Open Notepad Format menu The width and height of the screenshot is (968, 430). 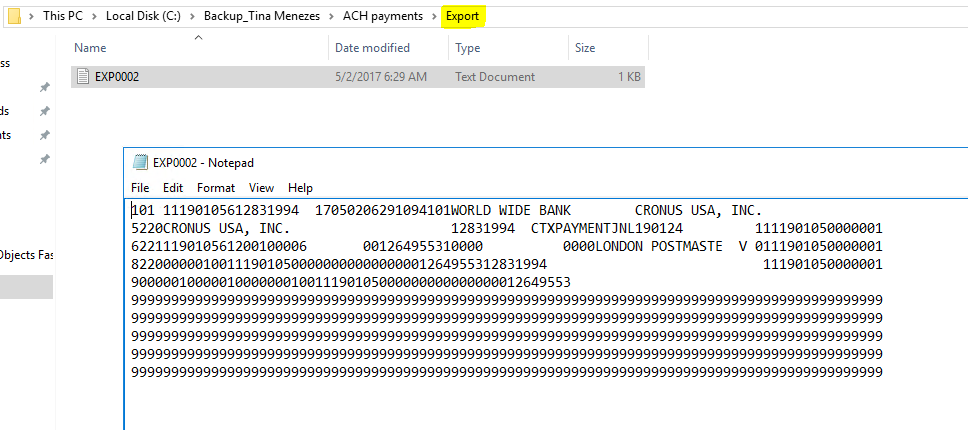pyautogui.click(x=216, y=188)
